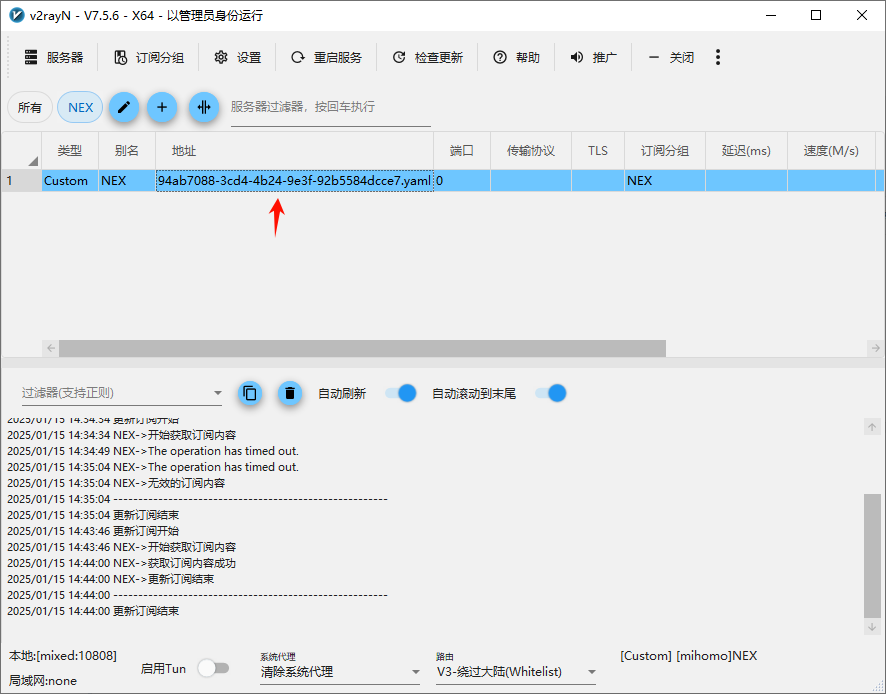886x694 pixels.
Task: Click the pencil edit subscription group icon
Action: coord(124,108)
